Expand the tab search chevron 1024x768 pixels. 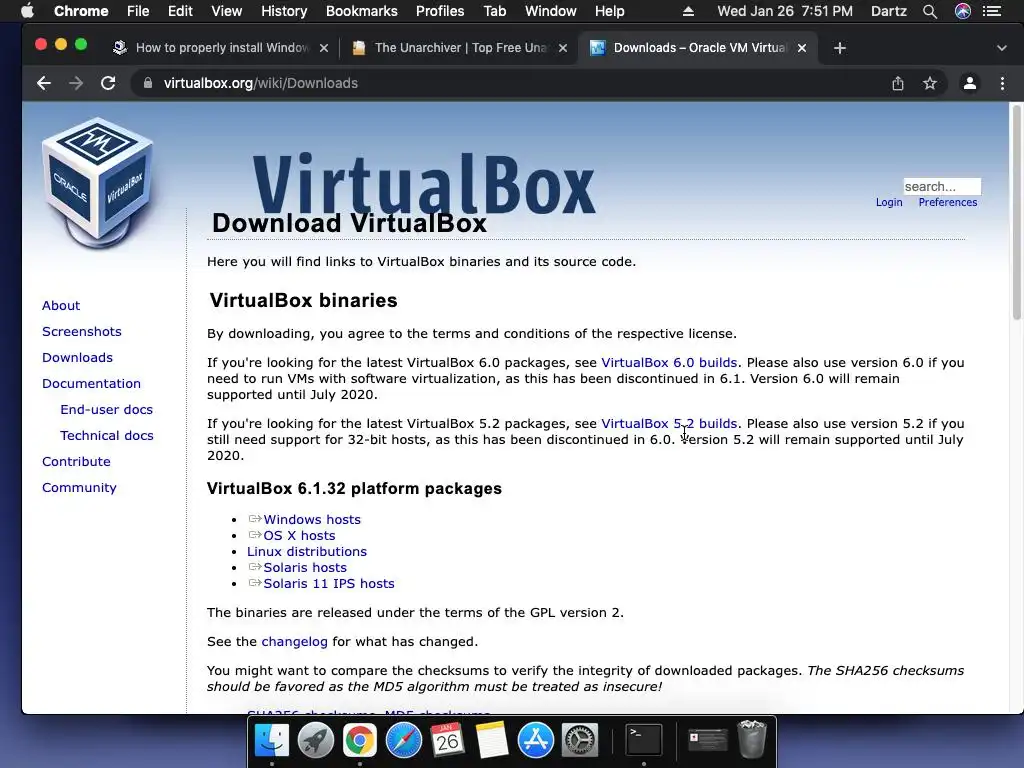[1002, 48]
